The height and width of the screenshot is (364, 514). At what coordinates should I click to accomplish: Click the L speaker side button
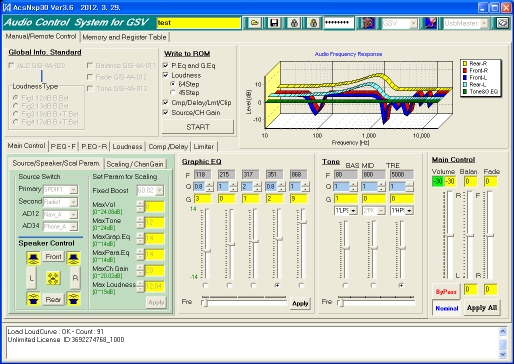point(31,277)
